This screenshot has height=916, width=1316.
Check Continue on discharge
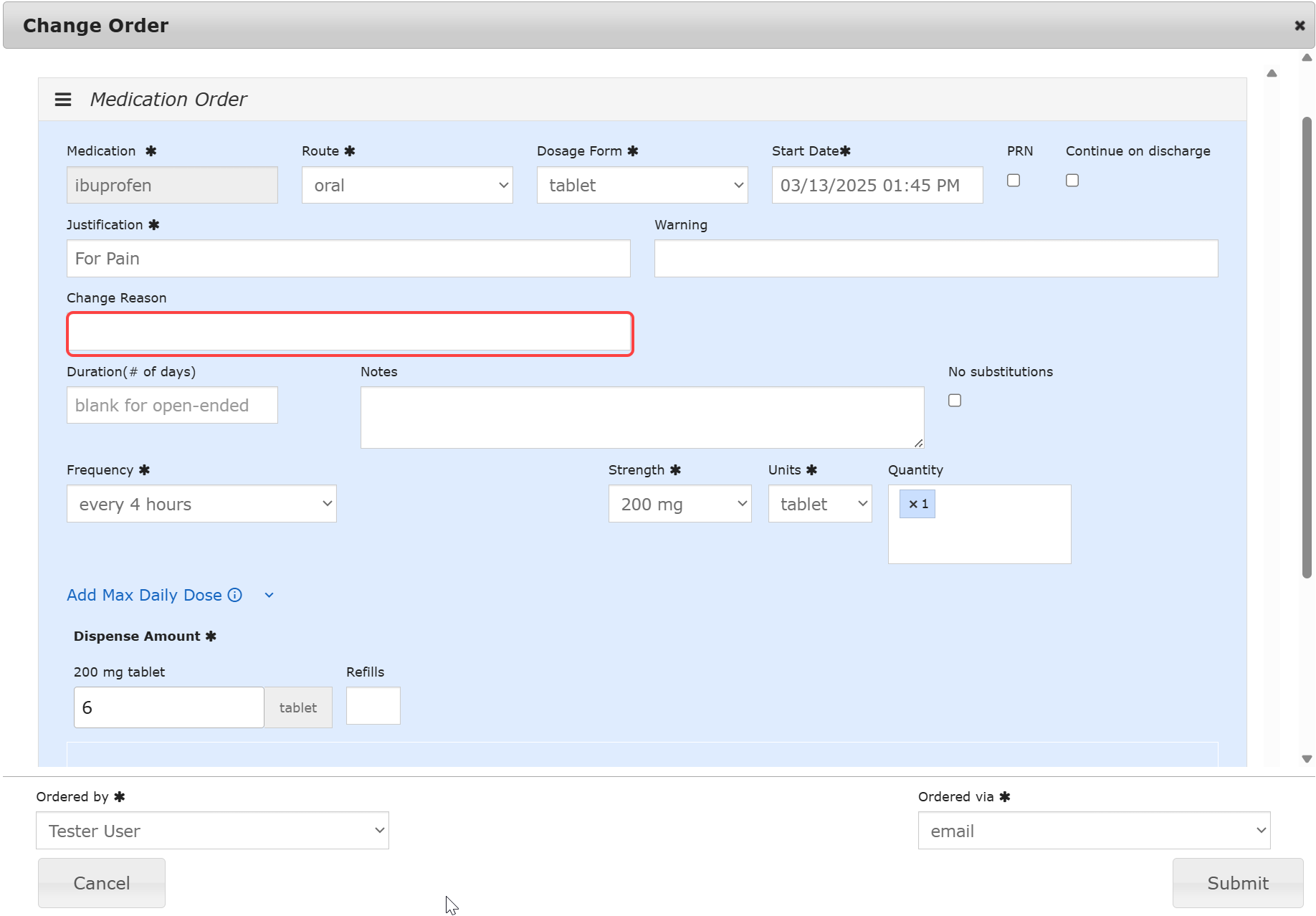(1072, 181)
